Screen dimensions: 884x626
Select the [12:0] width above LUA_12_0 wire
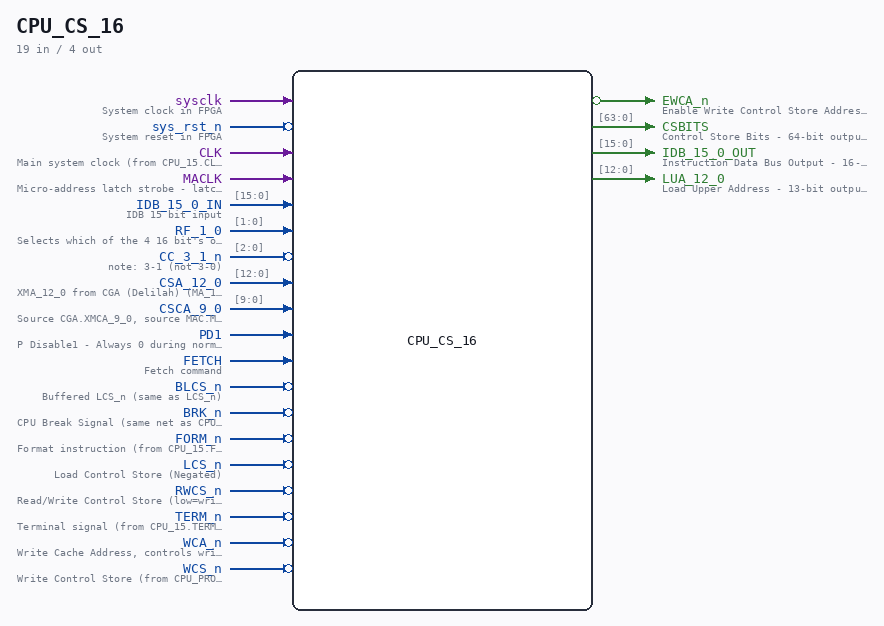tap(616, 169)
